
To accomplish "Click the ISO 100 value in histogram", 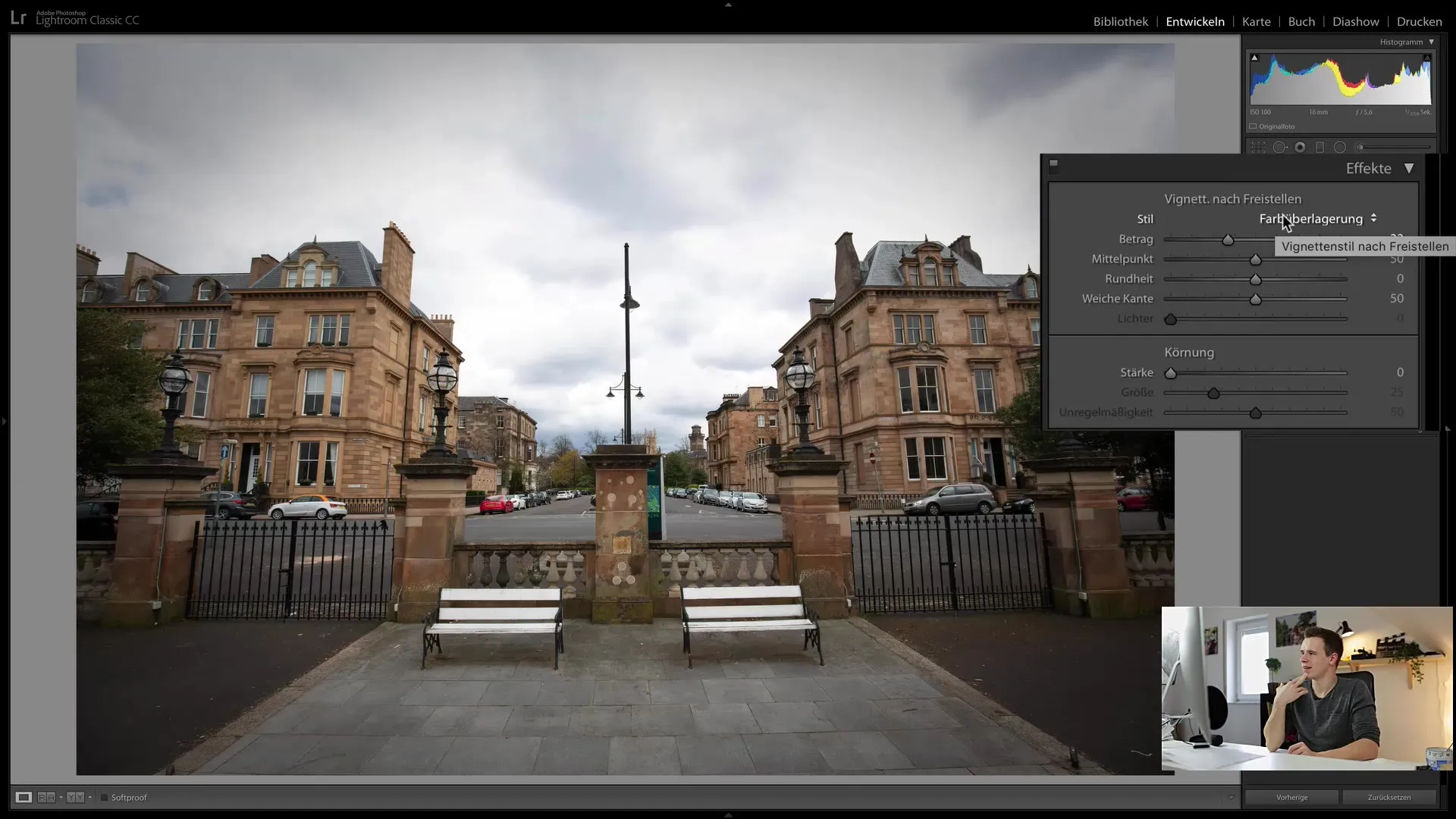I will [1260, 112].
